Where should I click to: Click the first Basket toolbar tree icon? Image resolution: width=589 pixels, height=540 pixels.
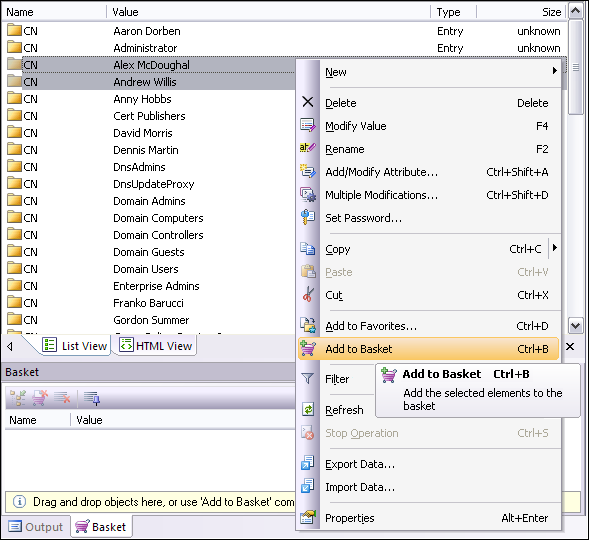pos(18,398)
